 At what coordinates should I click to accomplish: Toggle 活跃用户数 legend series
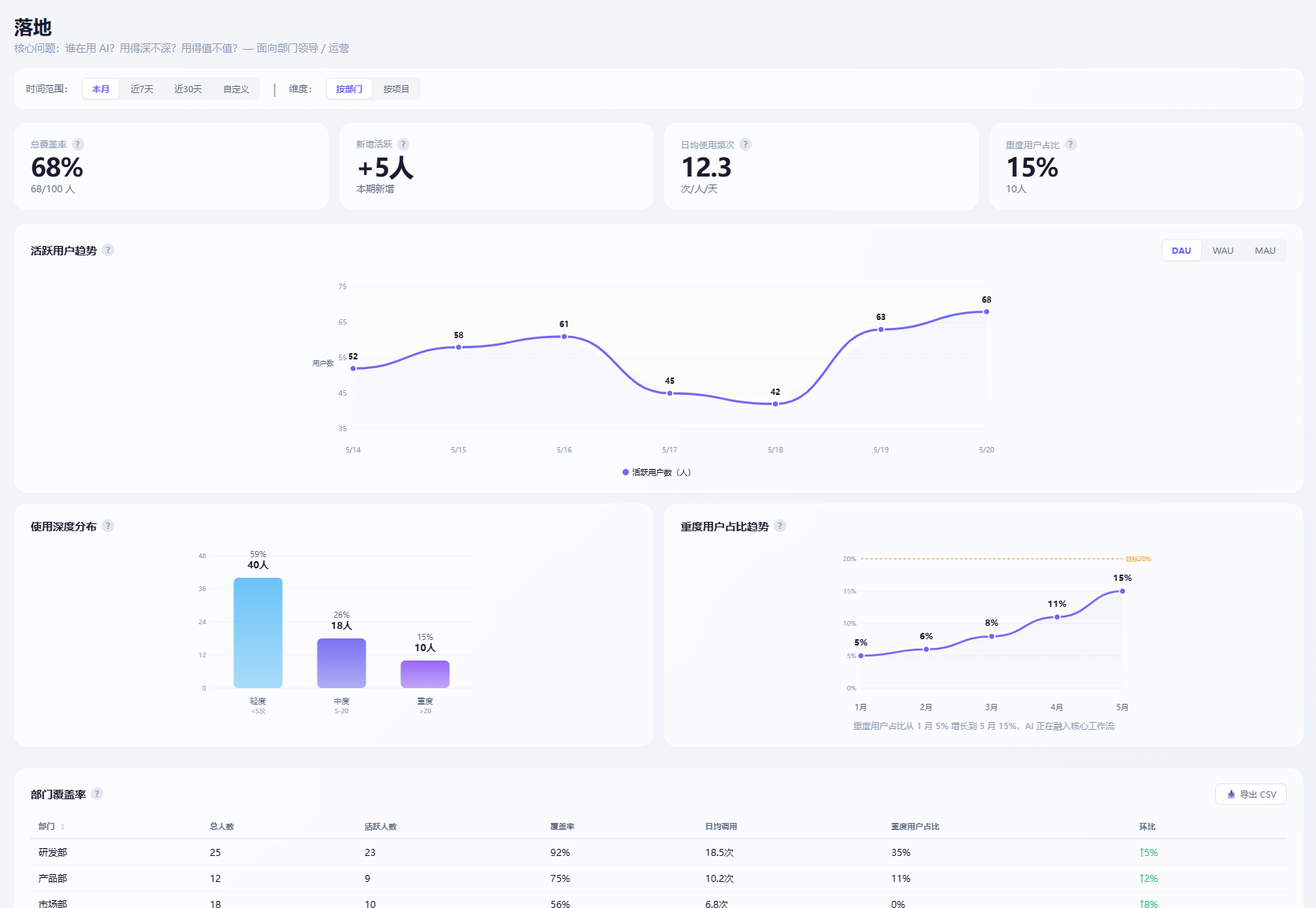[x=656, y=472]
